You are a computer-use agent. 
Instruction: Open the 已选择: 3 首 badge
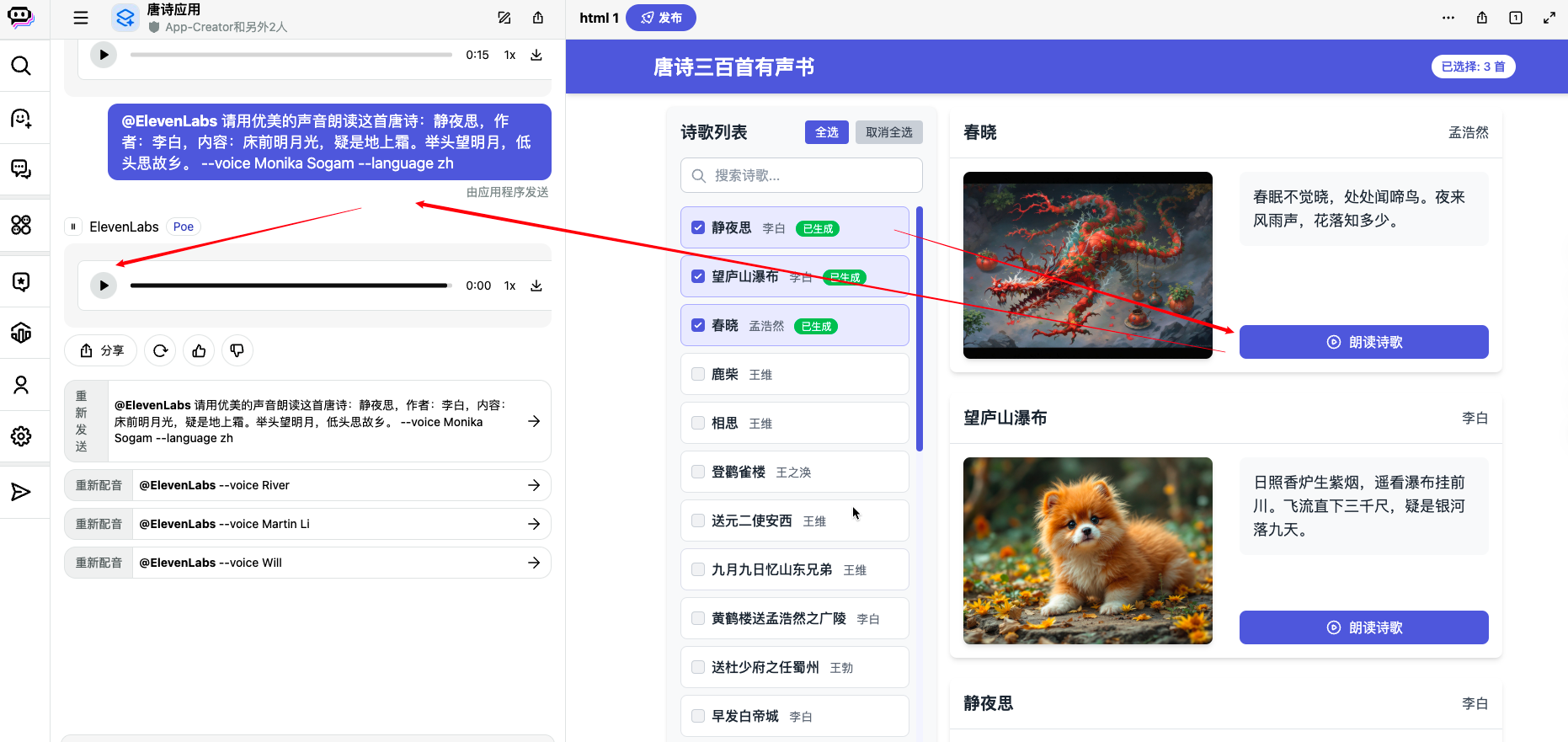tap(1474, 67)
